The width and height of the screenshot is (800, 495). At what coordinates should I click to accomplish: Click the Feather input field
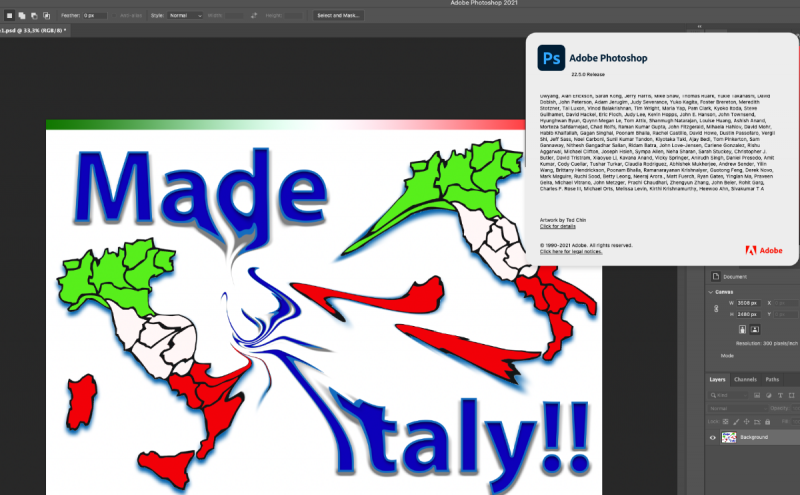(x=95, y=16)
